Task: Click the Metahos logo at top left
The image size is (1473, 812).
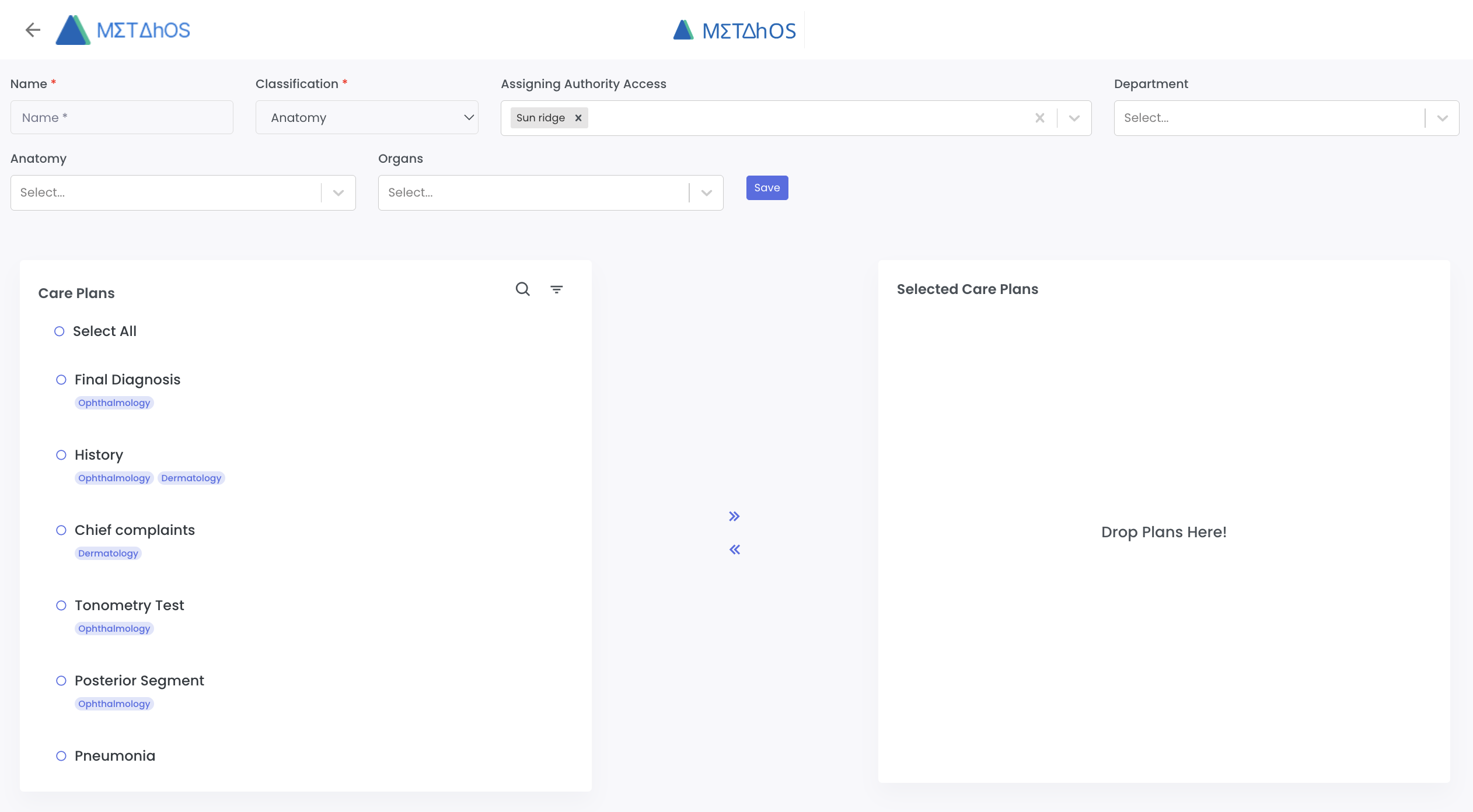Action: (x=123, y=30)
